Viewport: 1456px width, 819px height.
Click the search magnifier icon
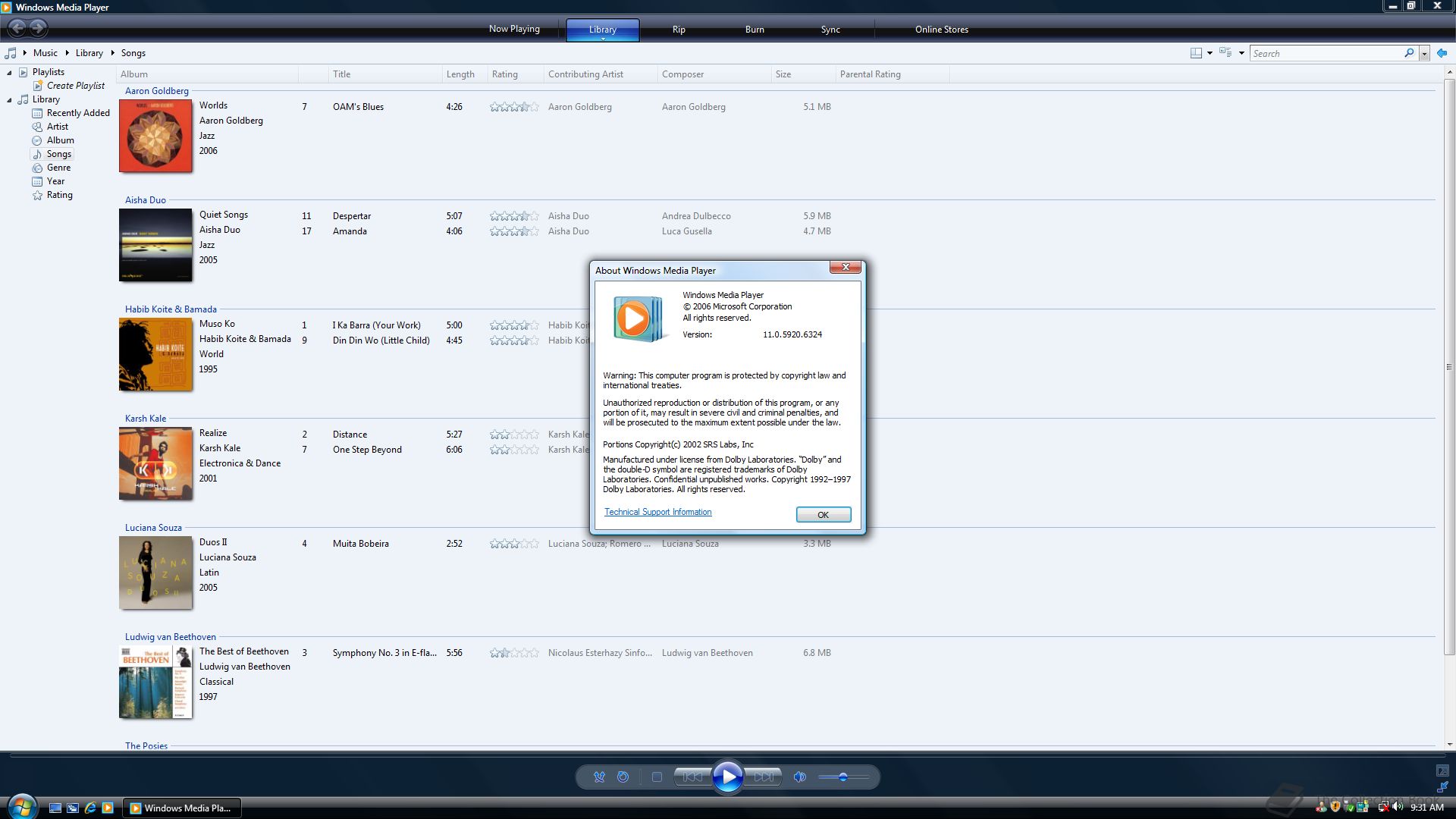(1409, 53)
